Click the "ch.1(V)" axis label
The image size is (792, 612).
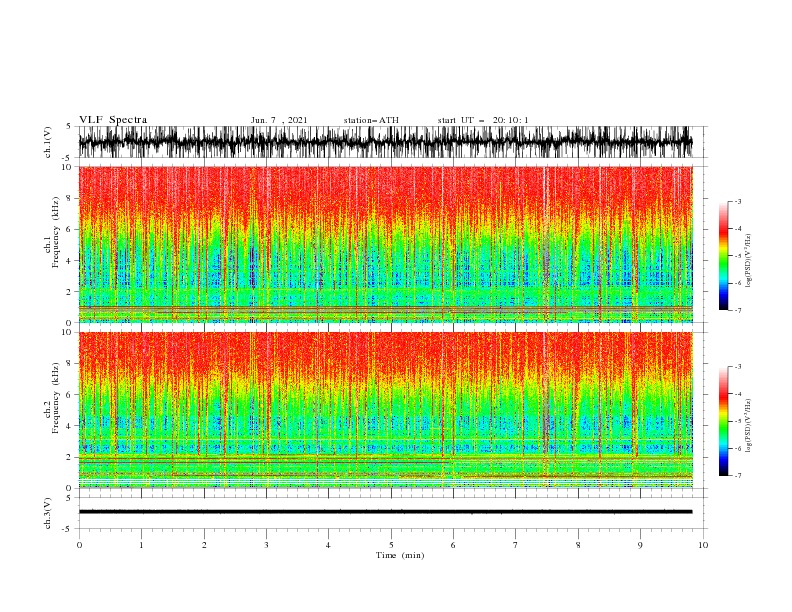(x=48, y=142)
